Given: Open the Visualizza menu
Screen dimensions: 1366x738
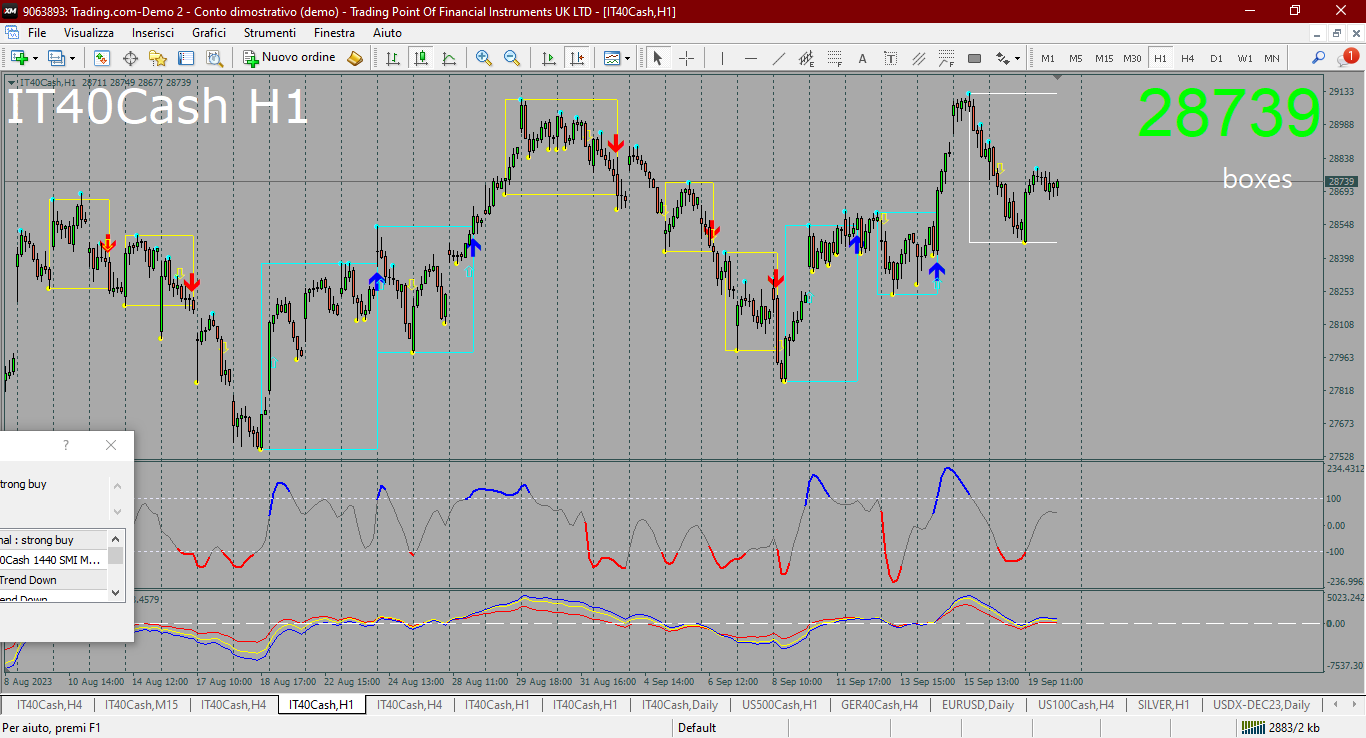Looking at the screenshot, I should click(x=89, y=32).
